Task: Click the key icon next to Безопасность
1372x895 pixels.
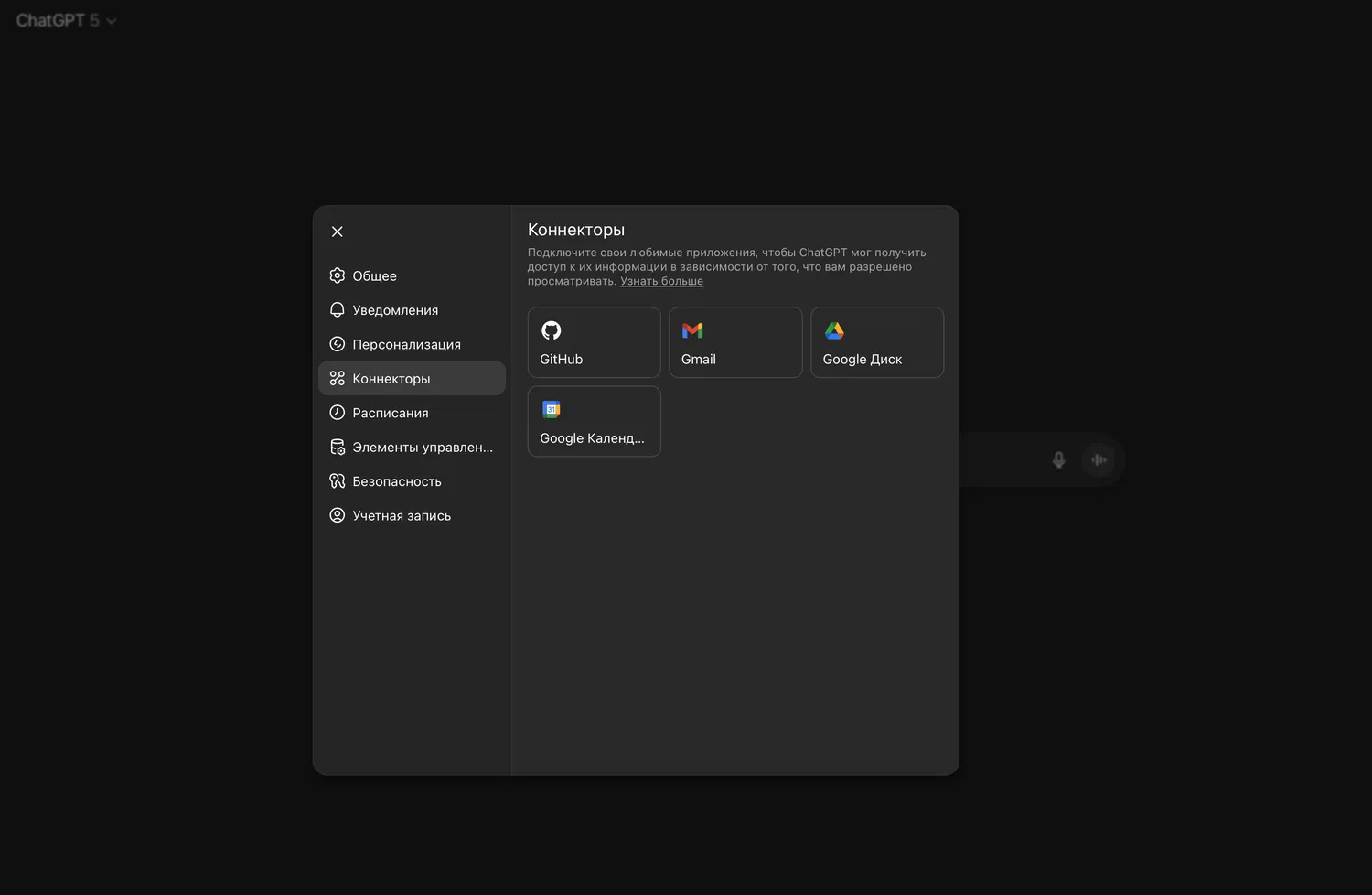Action: (x=338, y=481)
